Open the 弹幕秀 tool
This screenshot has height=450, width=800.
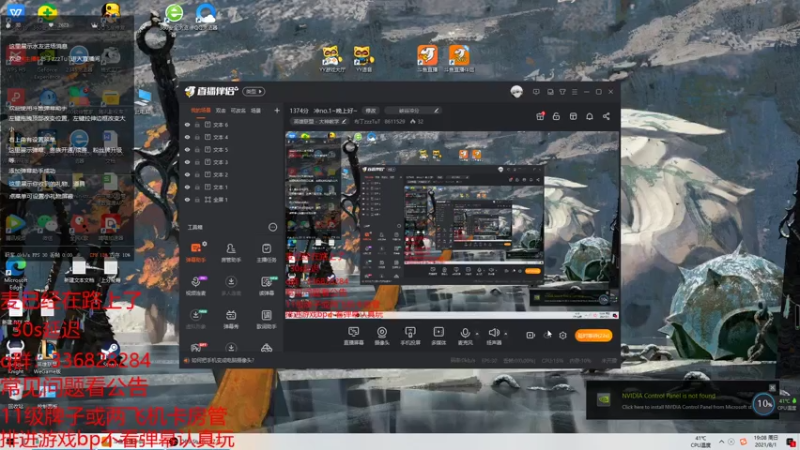coord(231,319)
